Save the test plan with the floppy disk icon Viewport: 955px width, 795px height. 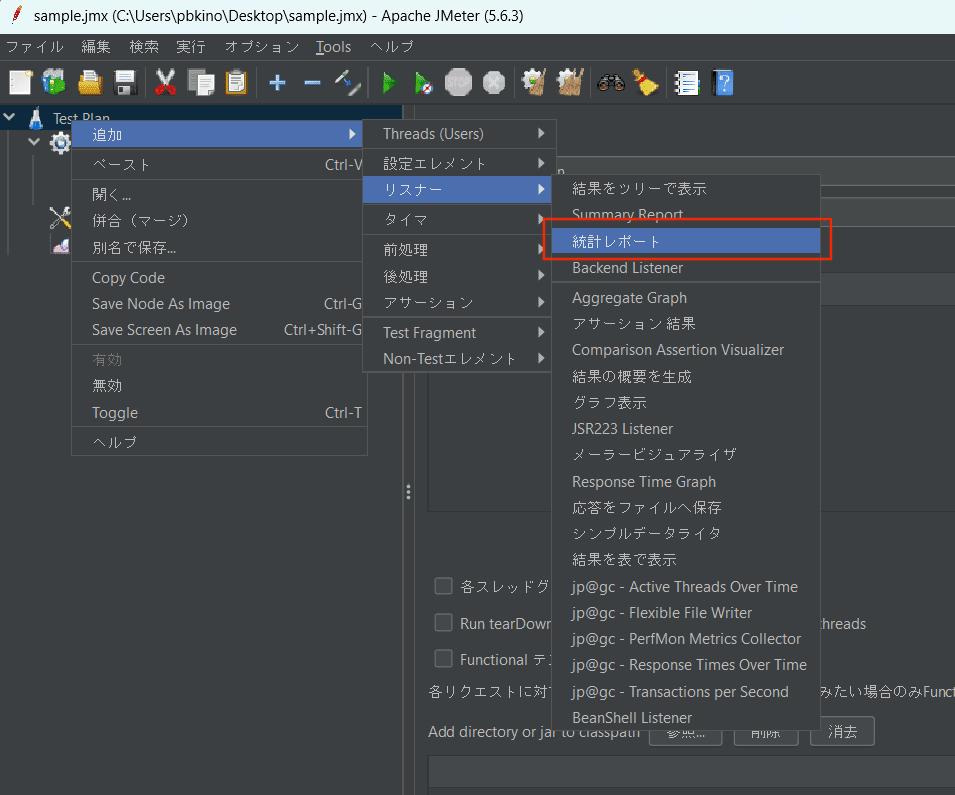coord(125,82)
